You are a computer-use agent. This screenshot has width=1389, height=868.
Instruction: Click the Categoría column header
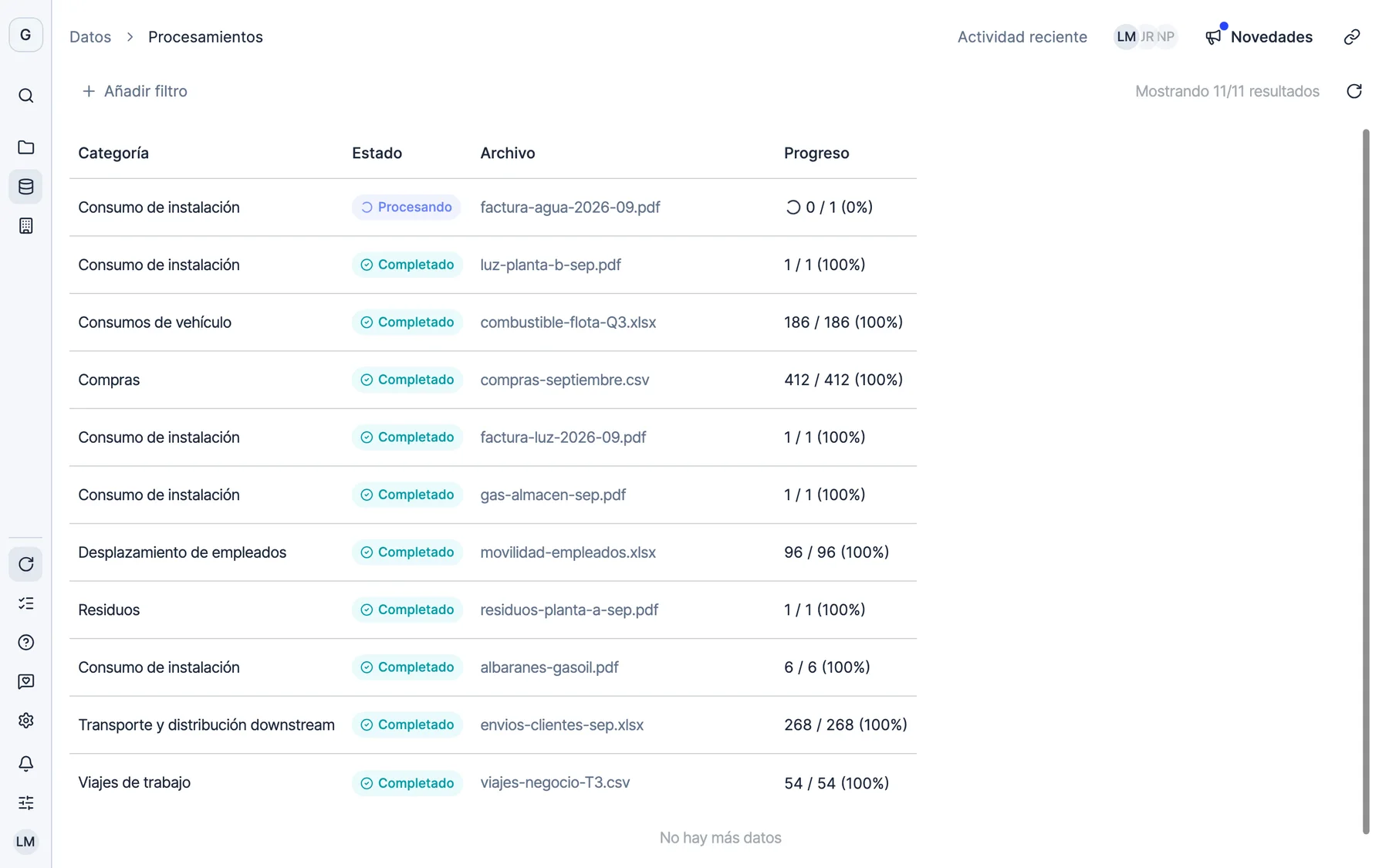[113, 153]
